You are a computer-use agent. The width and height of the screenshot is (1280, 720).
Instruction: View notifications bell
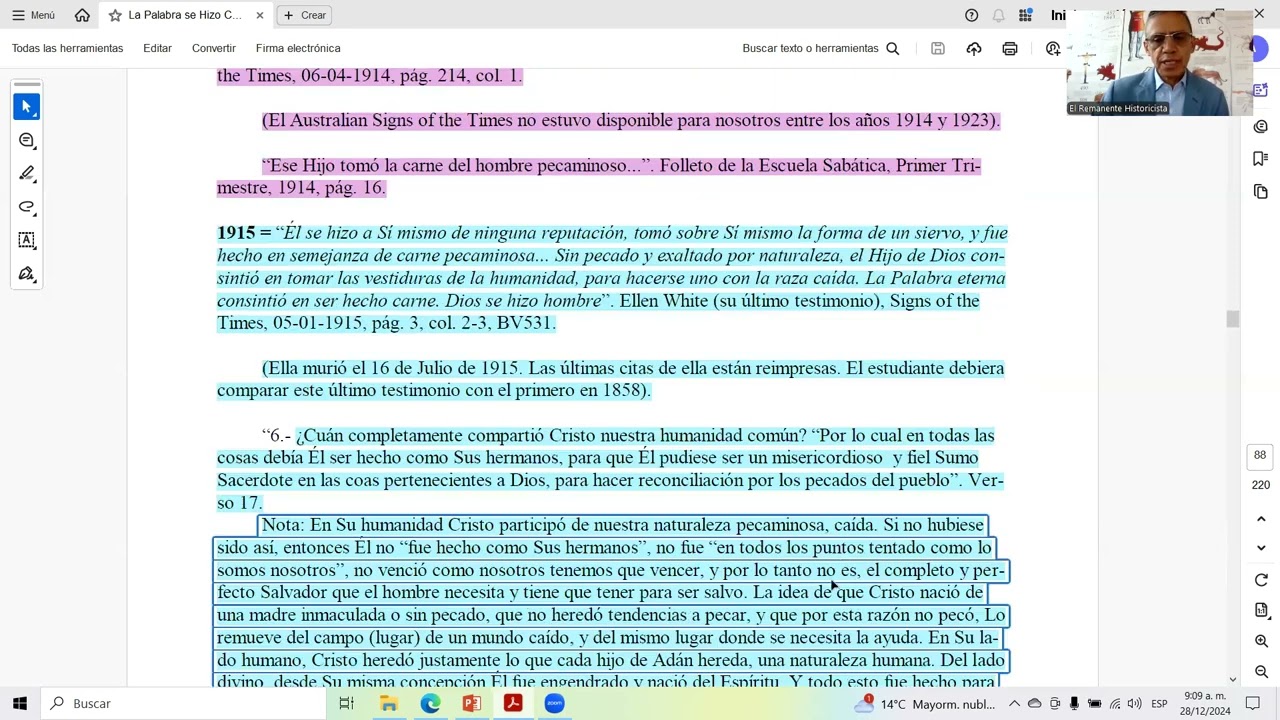pos(998,15)
